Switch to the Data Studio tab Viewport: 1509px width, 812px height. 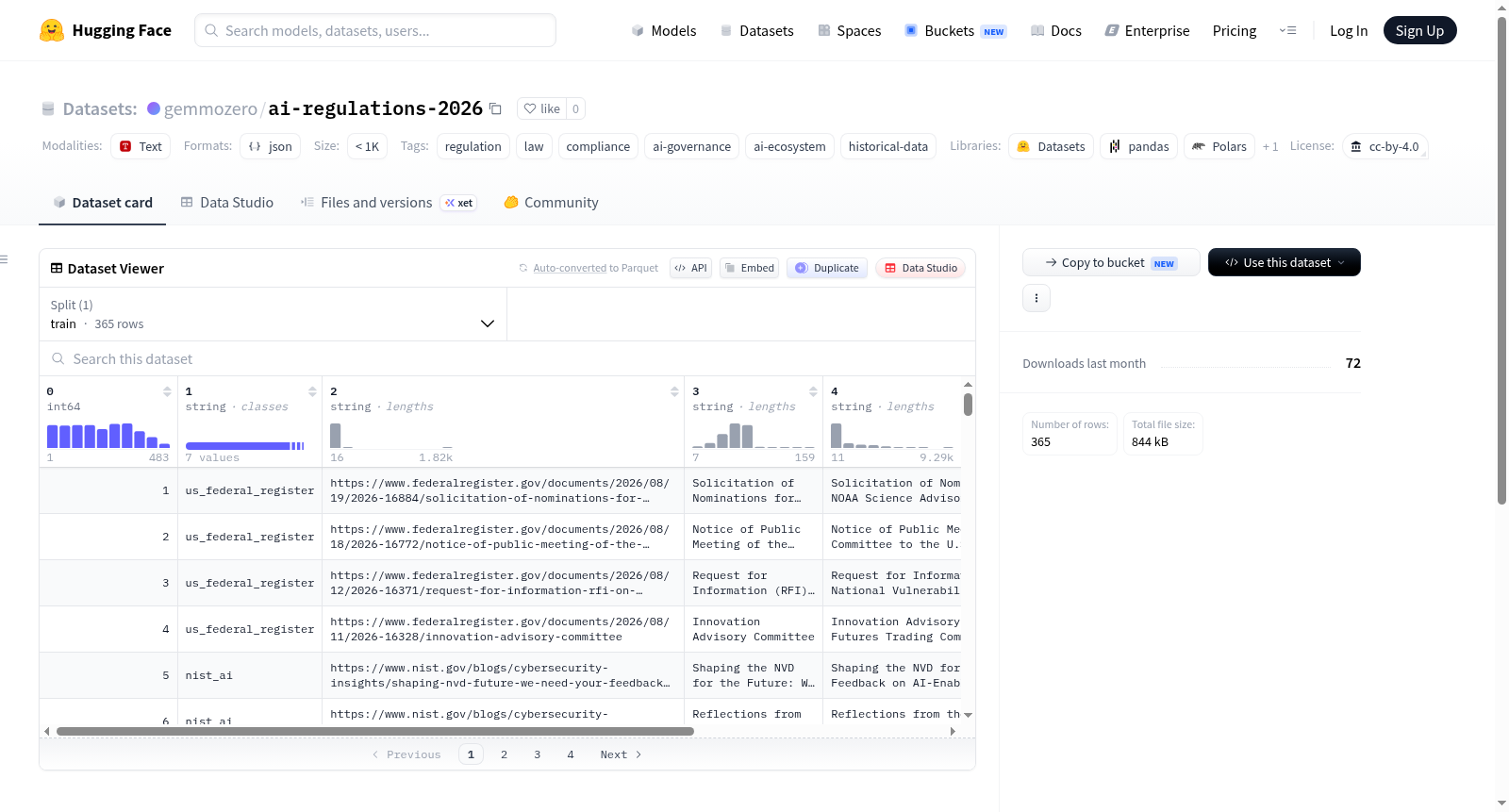pos(227,203)
